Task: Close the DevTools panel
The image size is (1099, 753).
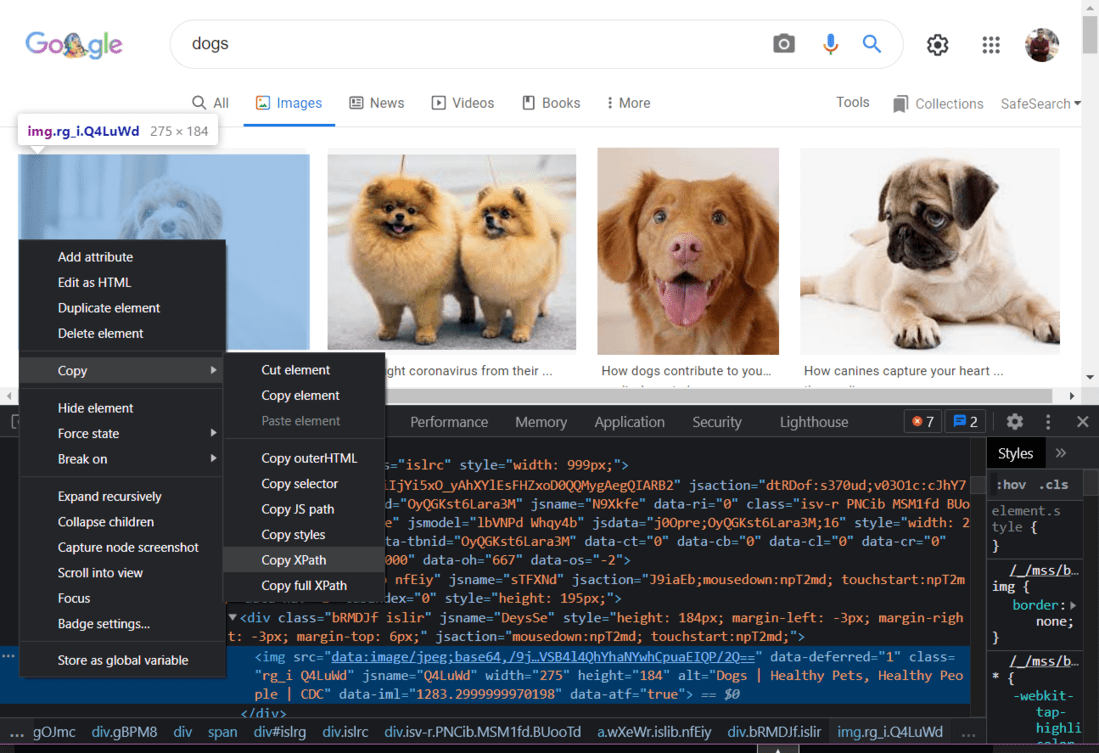Action: click(1082, 421)
